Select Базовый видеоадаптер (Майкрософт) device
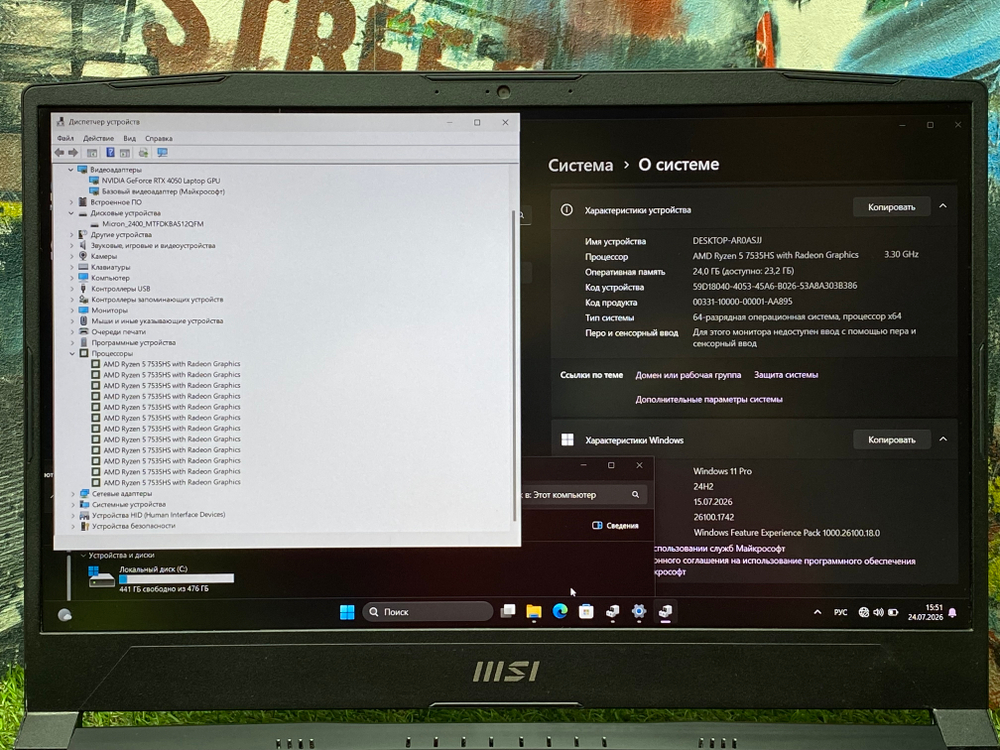 [x=163, y=191]
